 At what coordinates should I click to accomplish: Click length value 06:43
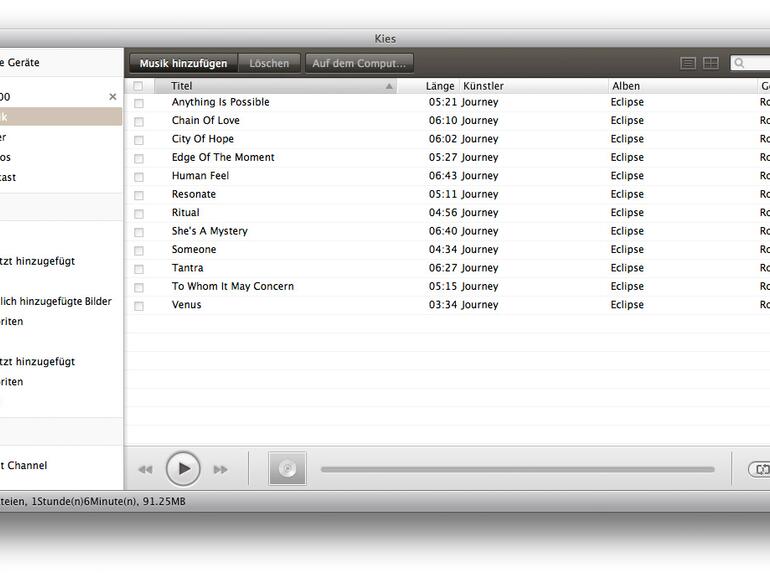click(443, 176)
